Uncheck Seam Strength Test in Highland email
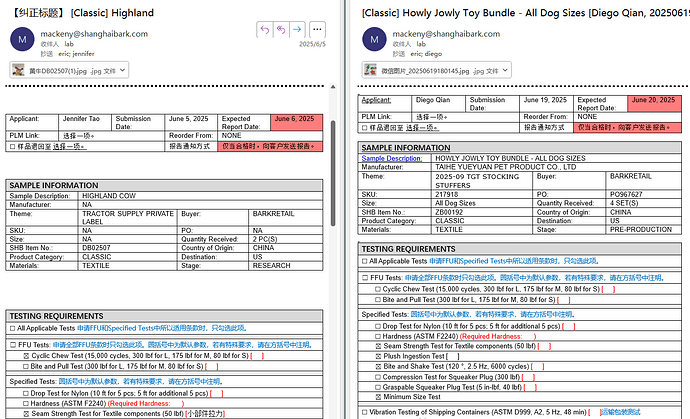 point(26,414)
